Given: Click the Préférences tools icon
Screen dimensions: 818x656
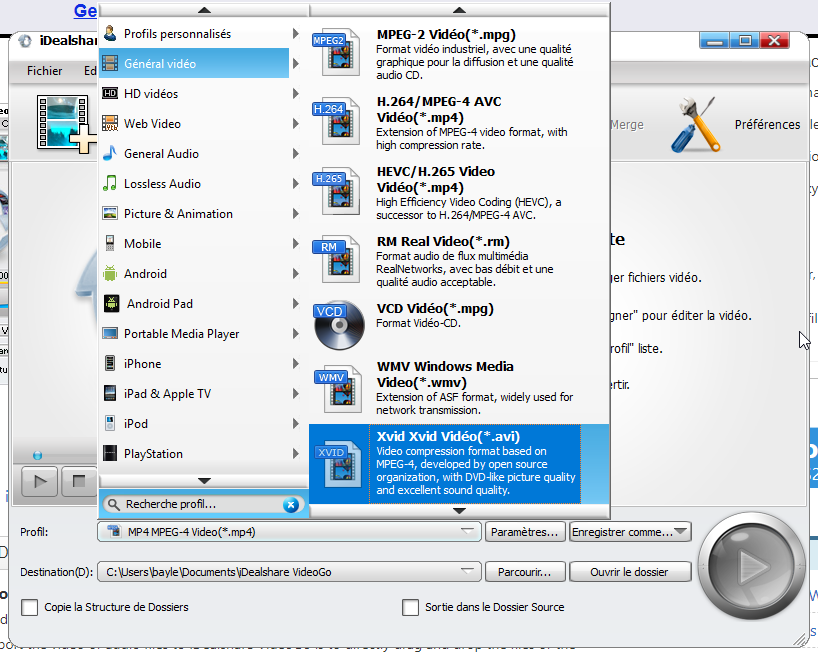Looking at the screenshot, I should tap(696, 125).
